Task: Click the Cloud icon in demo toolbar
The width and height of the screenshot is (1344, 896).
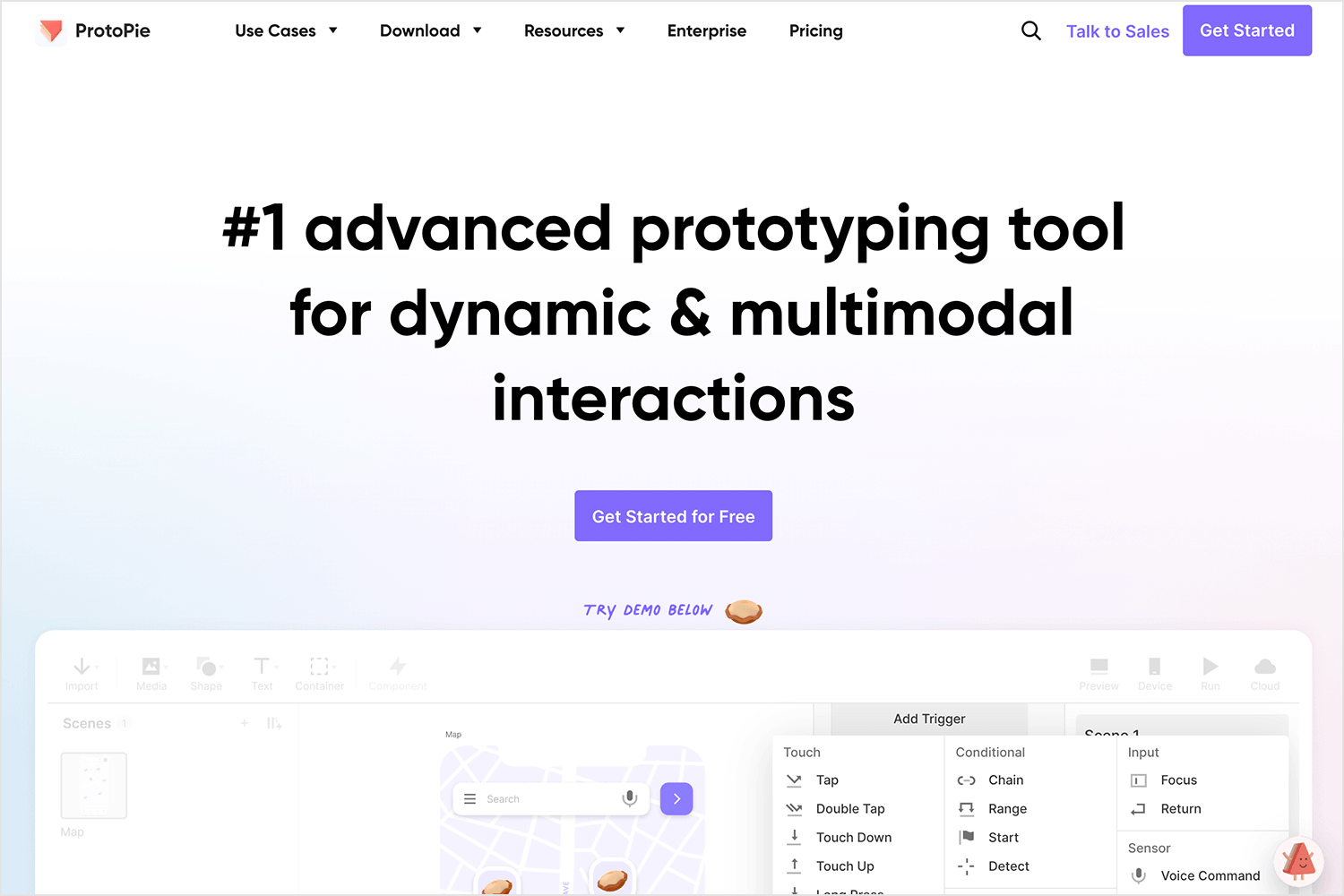Action: pos(1264,667)
